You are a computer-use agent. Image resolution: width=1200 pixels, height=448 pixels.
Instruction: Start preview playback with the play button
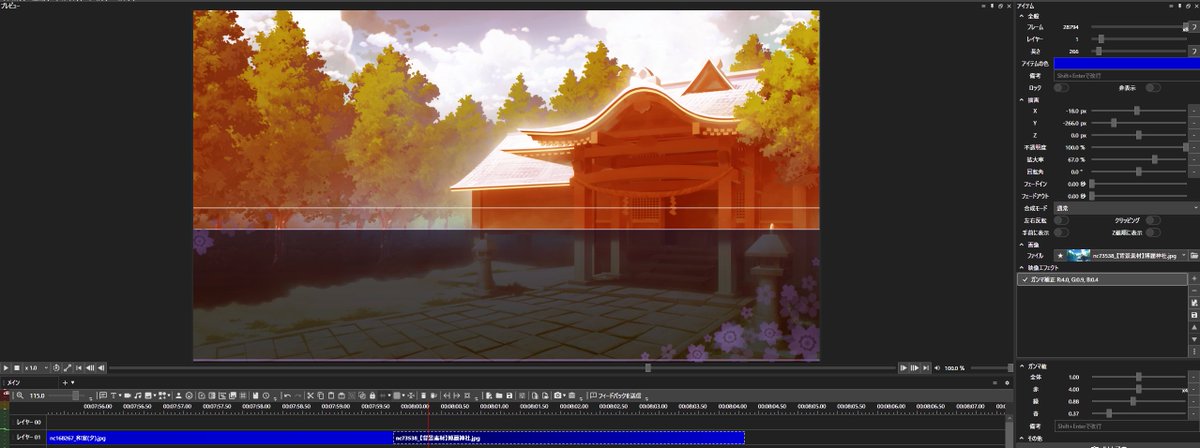(x=6, y=368)
